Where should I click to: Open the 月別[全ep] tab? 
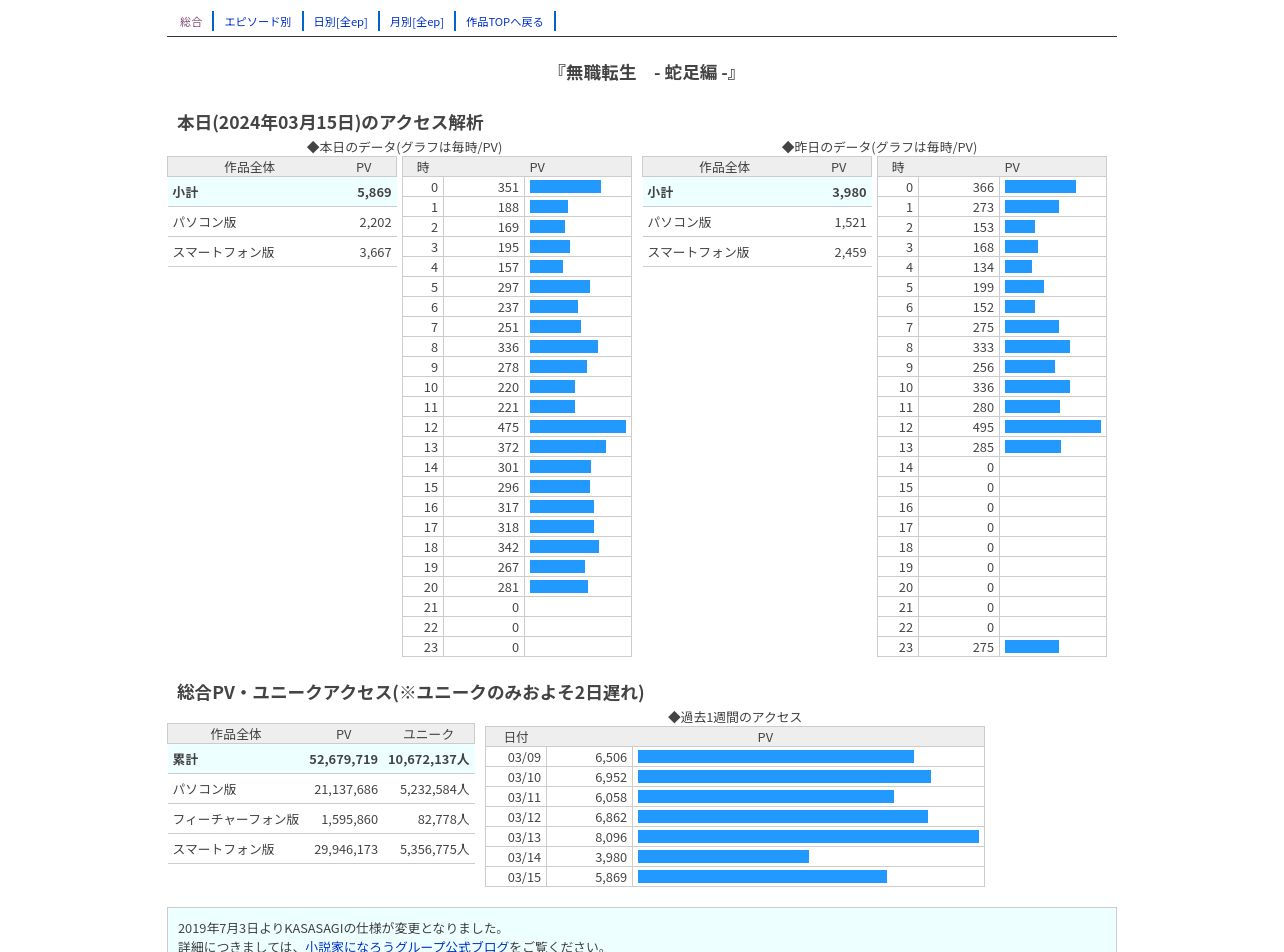pos(416,21)
